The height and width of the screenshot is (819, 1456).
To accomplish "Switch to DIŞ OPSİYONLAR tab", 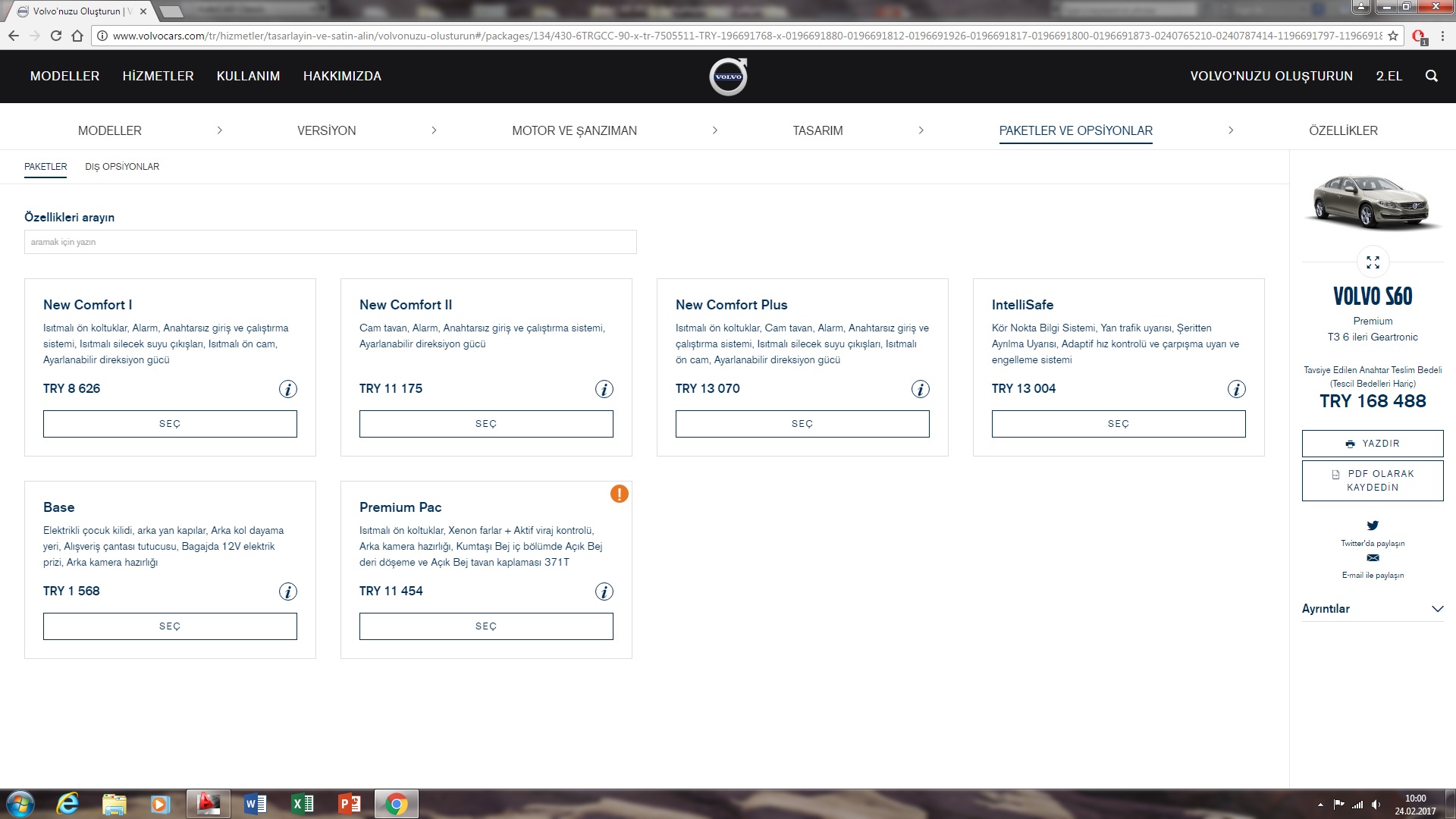I will coord(122,167).
